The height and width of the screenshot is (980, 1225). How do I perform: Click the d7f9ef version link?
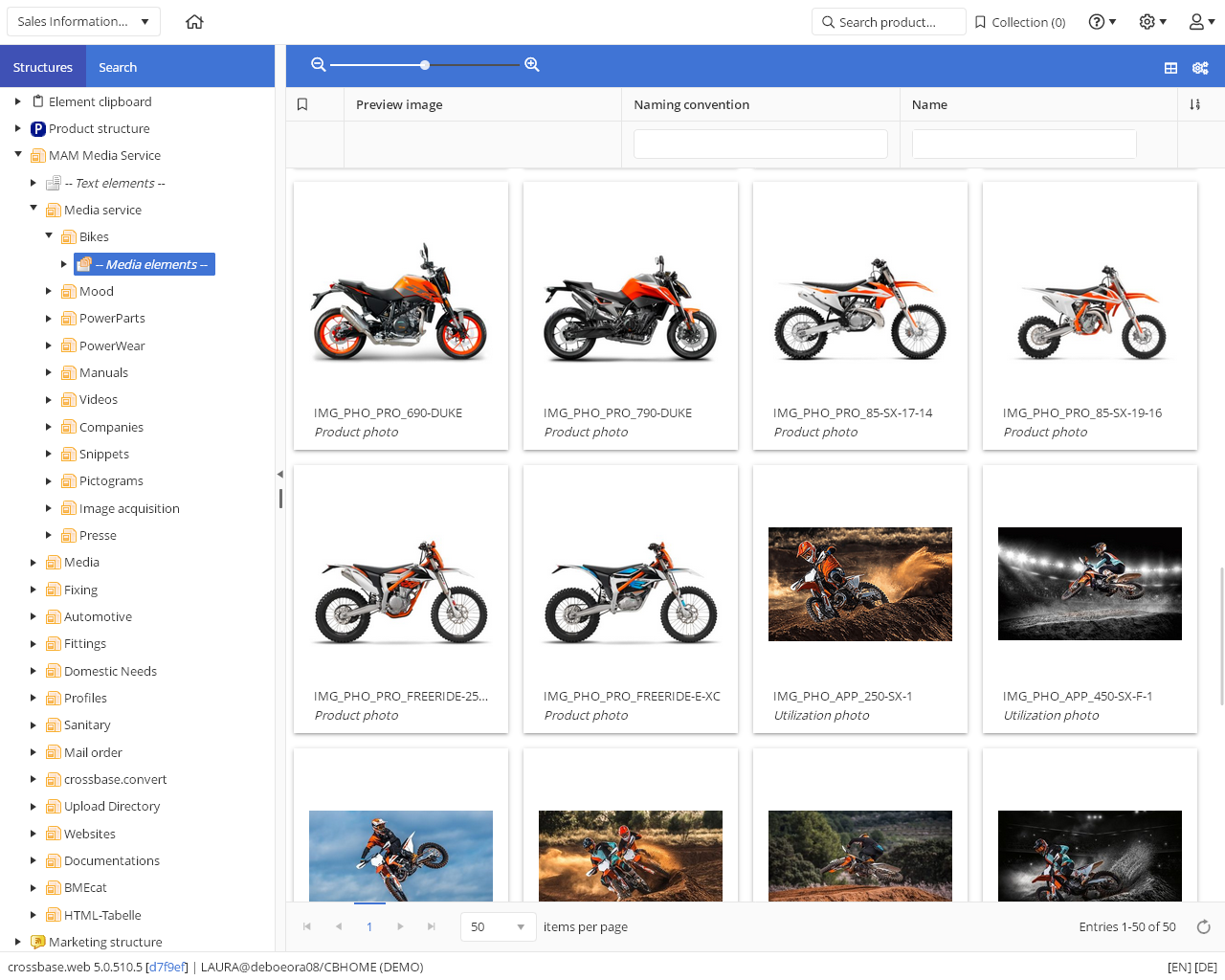point(167,967)
